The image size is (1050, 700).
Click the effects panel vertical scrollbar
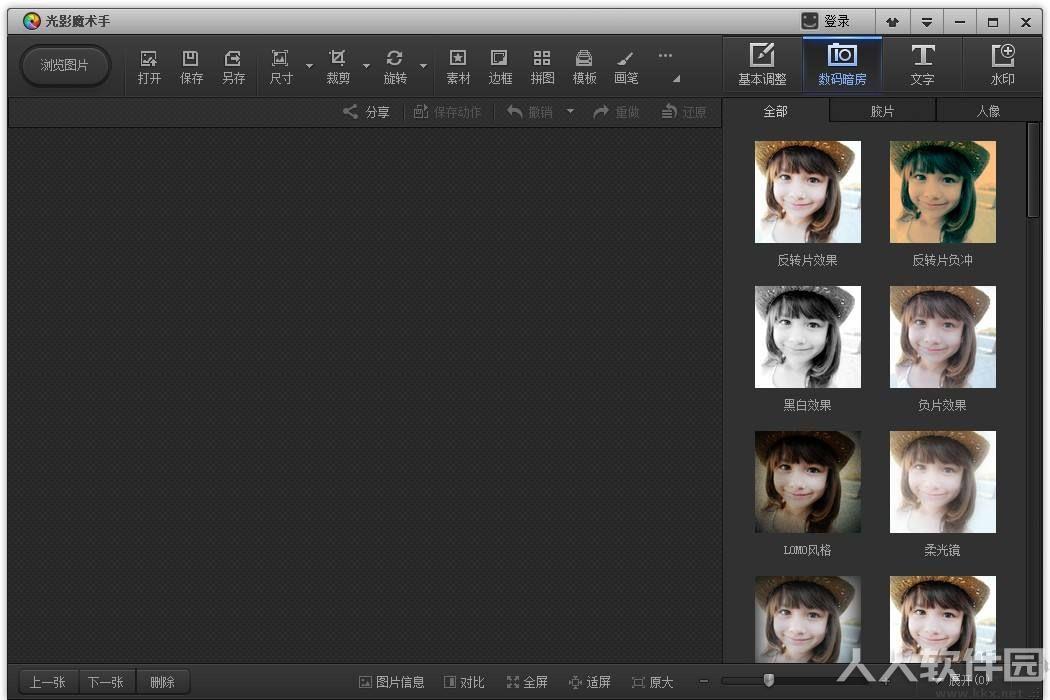point(1033,171)
